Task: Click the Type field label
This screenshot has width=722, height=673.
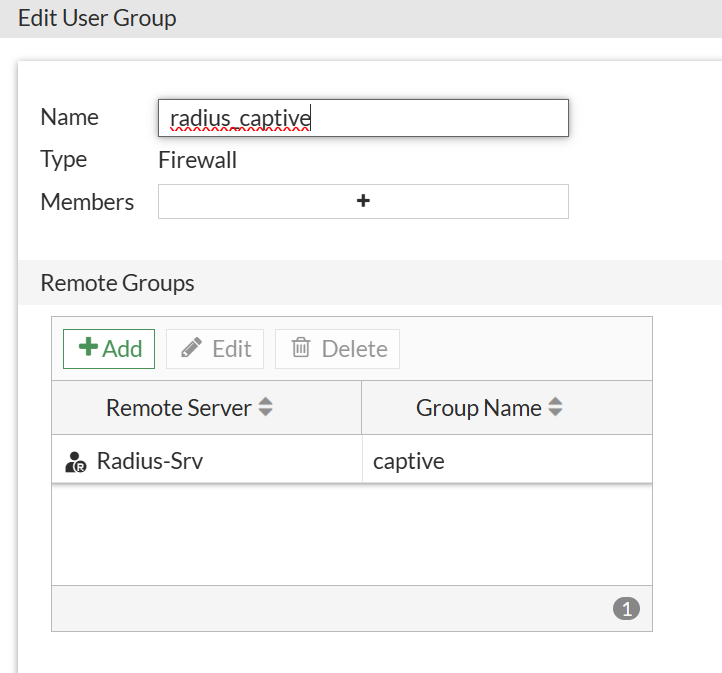Action: [64, 160]
